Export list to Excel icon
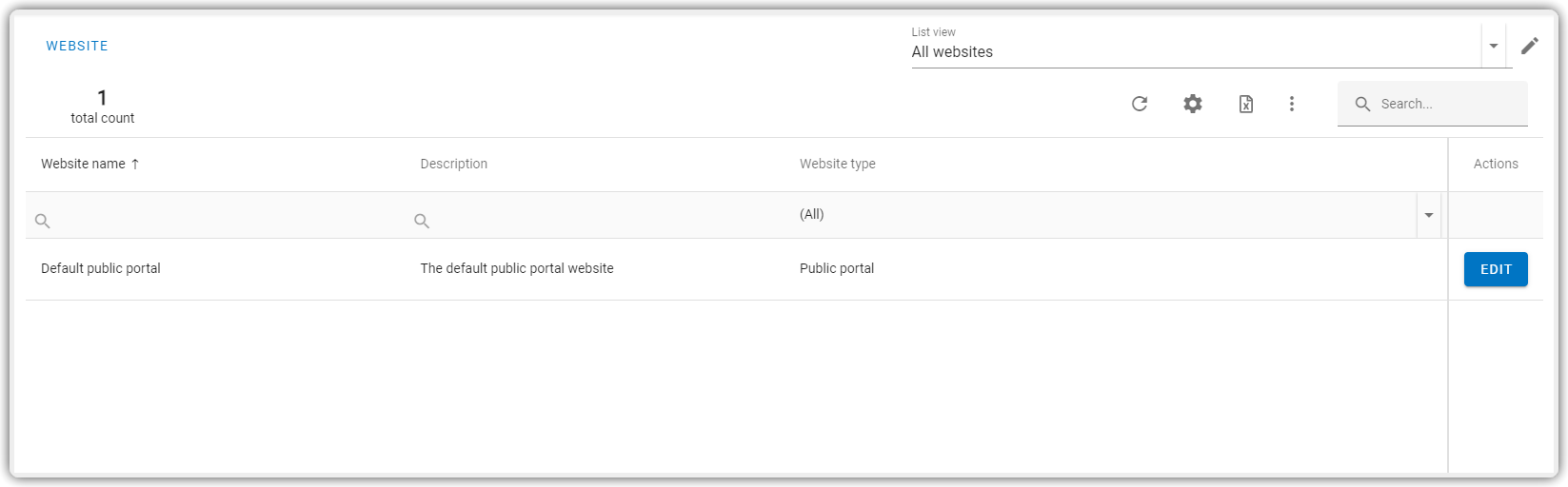This screenshot has width=1568, height=487. pyautogui.click(x=1246, y=104)
